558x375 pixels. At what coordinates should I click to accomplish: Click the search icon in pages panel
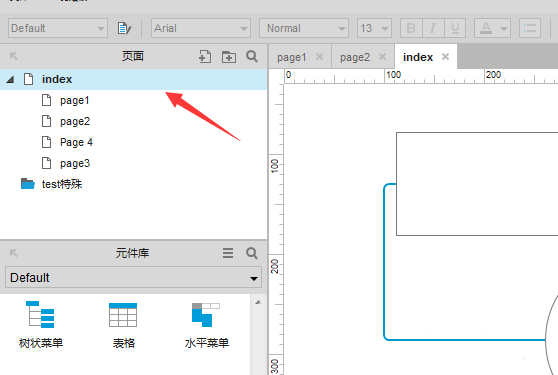[252, 56]
